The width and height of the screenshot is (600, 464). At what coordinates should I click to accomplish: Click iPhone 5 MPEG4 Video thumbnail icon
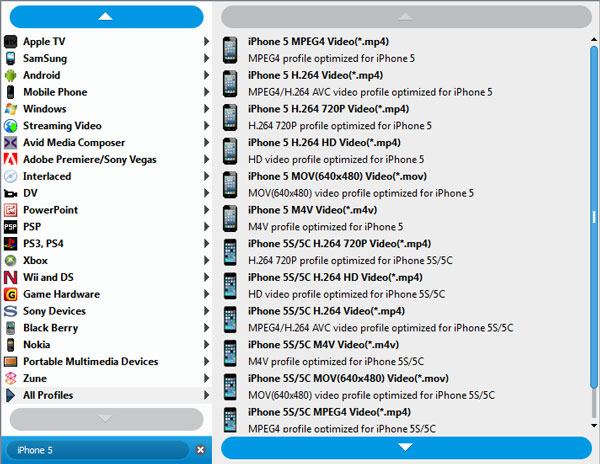pos(230,50)
